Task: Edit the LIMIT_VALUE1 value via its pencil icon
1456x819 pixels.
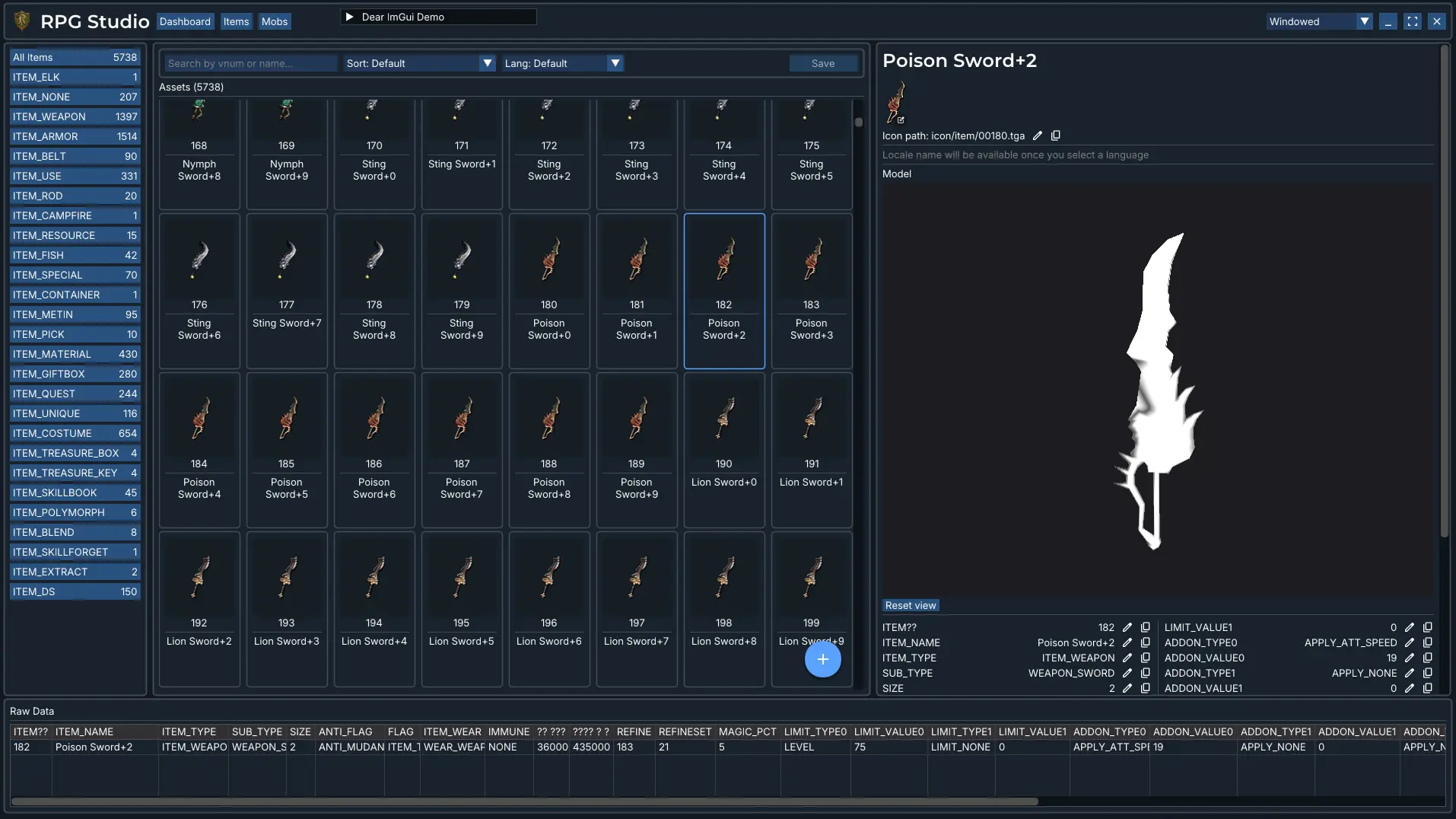Action: 1410,627
